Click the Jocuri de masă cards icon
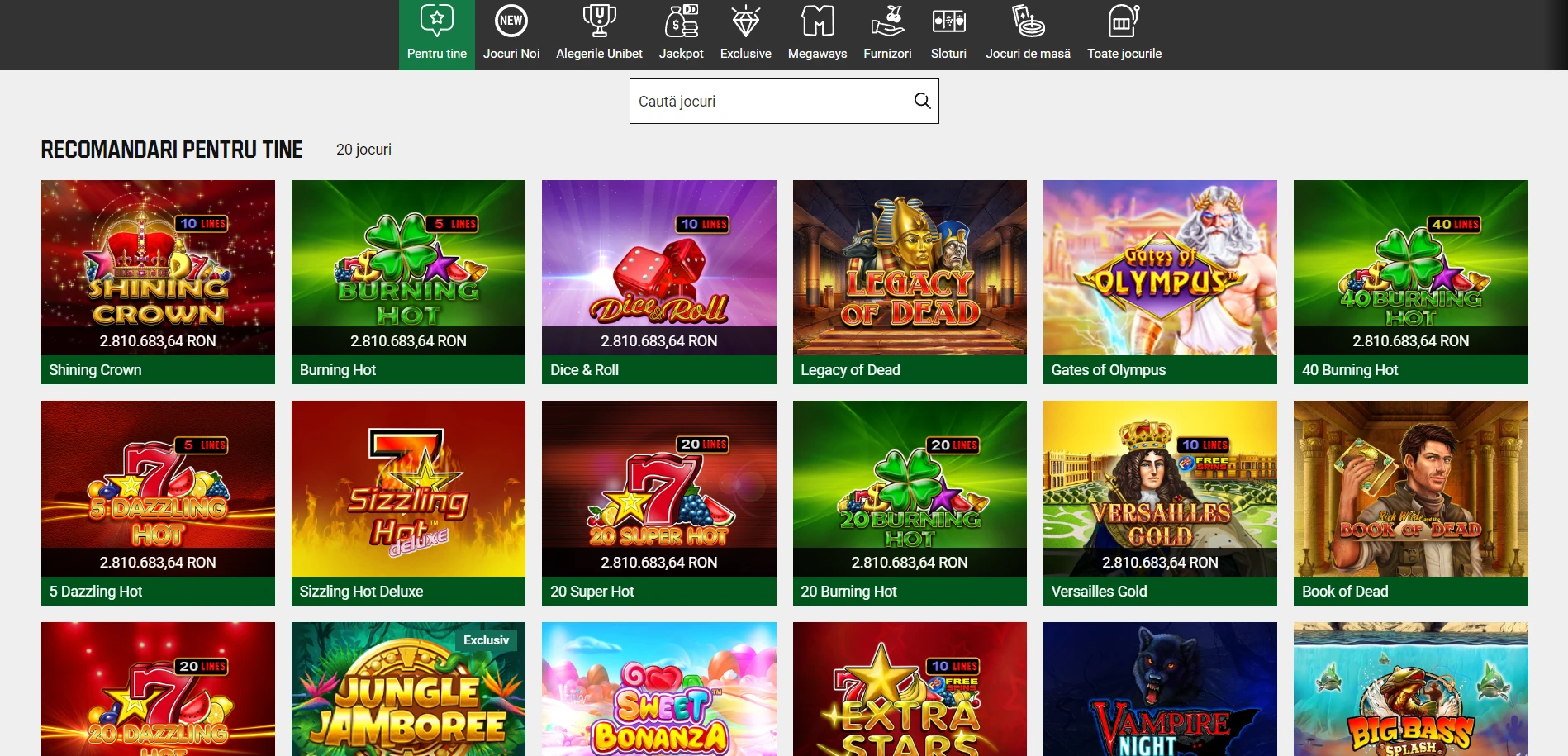Image resolution: width=1568 pixels, height=756 pixels. (x=1029, y=21)
